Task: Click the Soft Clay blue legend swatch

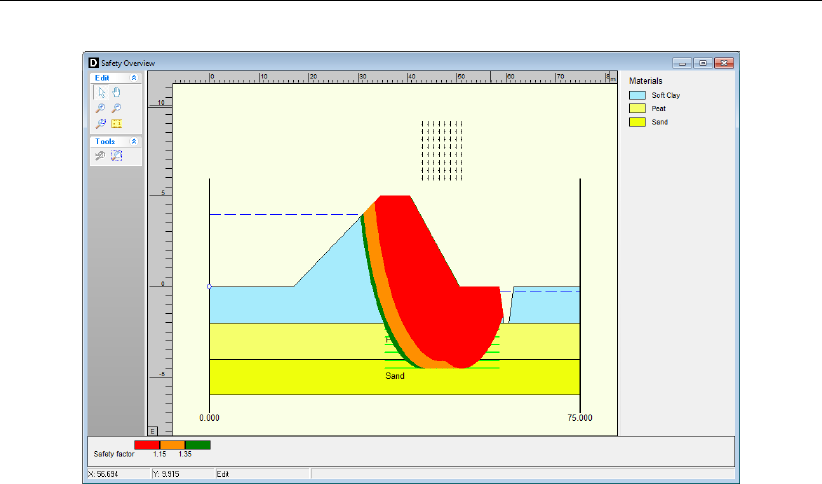Action: (x=637, y=95)
